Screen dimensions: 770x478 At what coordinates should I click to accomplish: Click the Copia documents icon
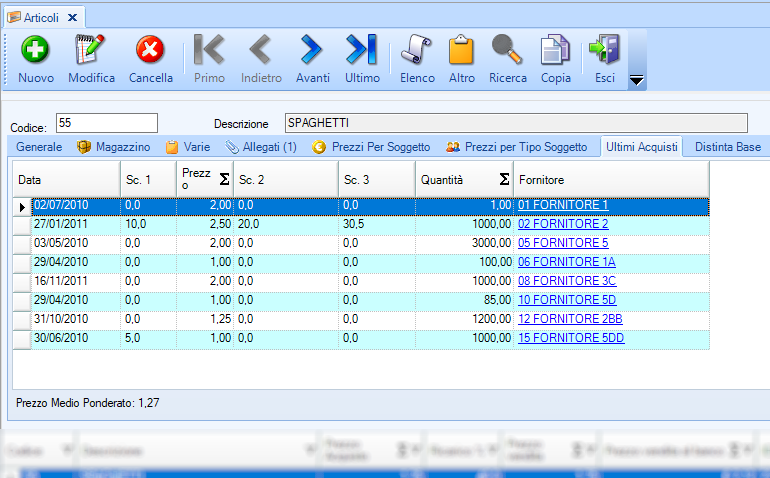pyautogui.click(x=556, y=50)
